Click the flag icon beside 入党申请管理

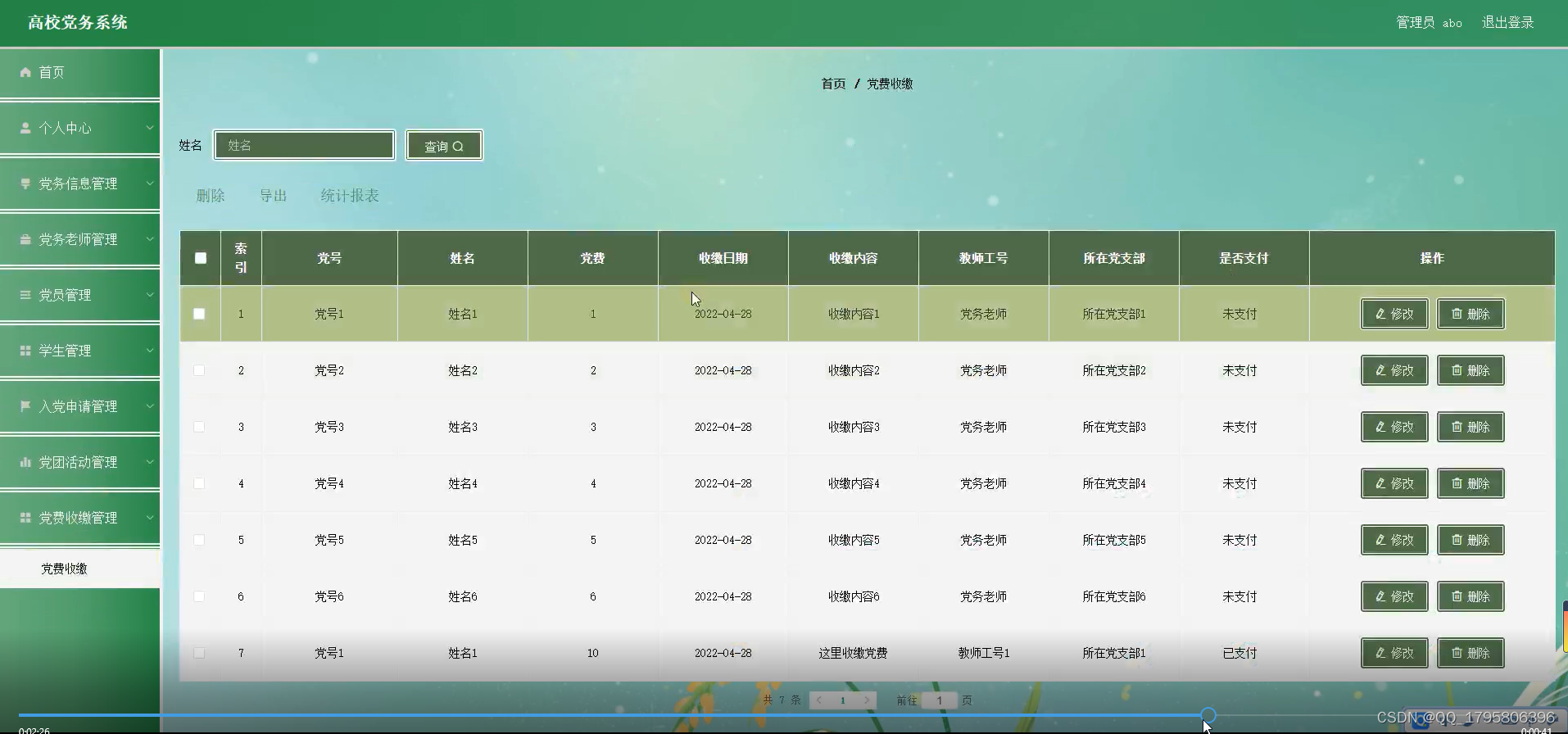(25, 406)
